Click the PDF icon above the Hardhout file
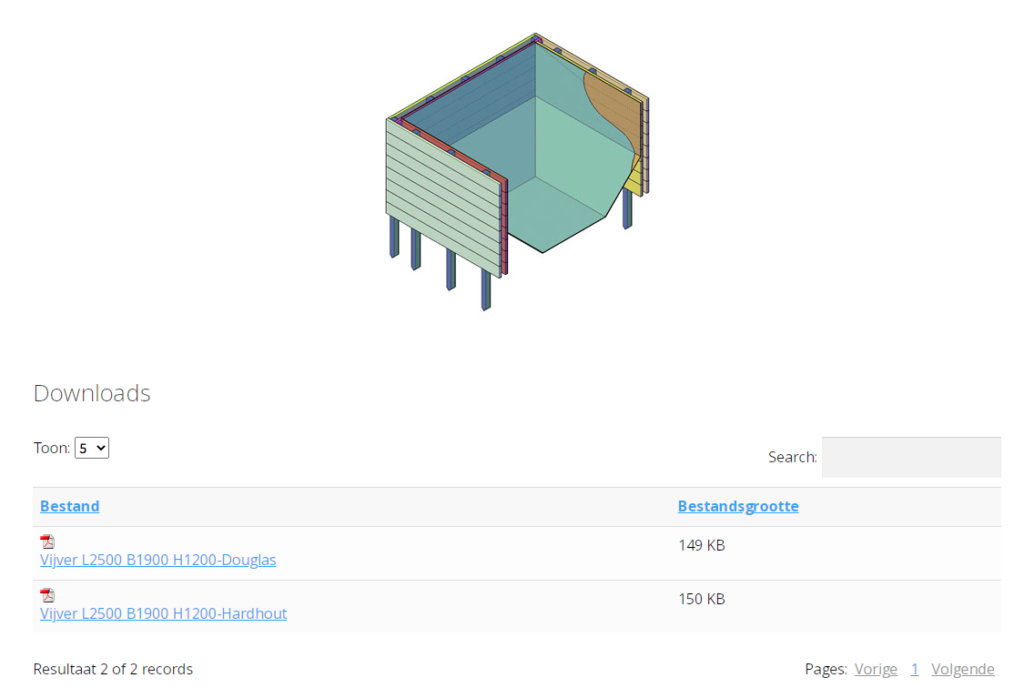The image size is (1024, 698). tap(47, 595)
